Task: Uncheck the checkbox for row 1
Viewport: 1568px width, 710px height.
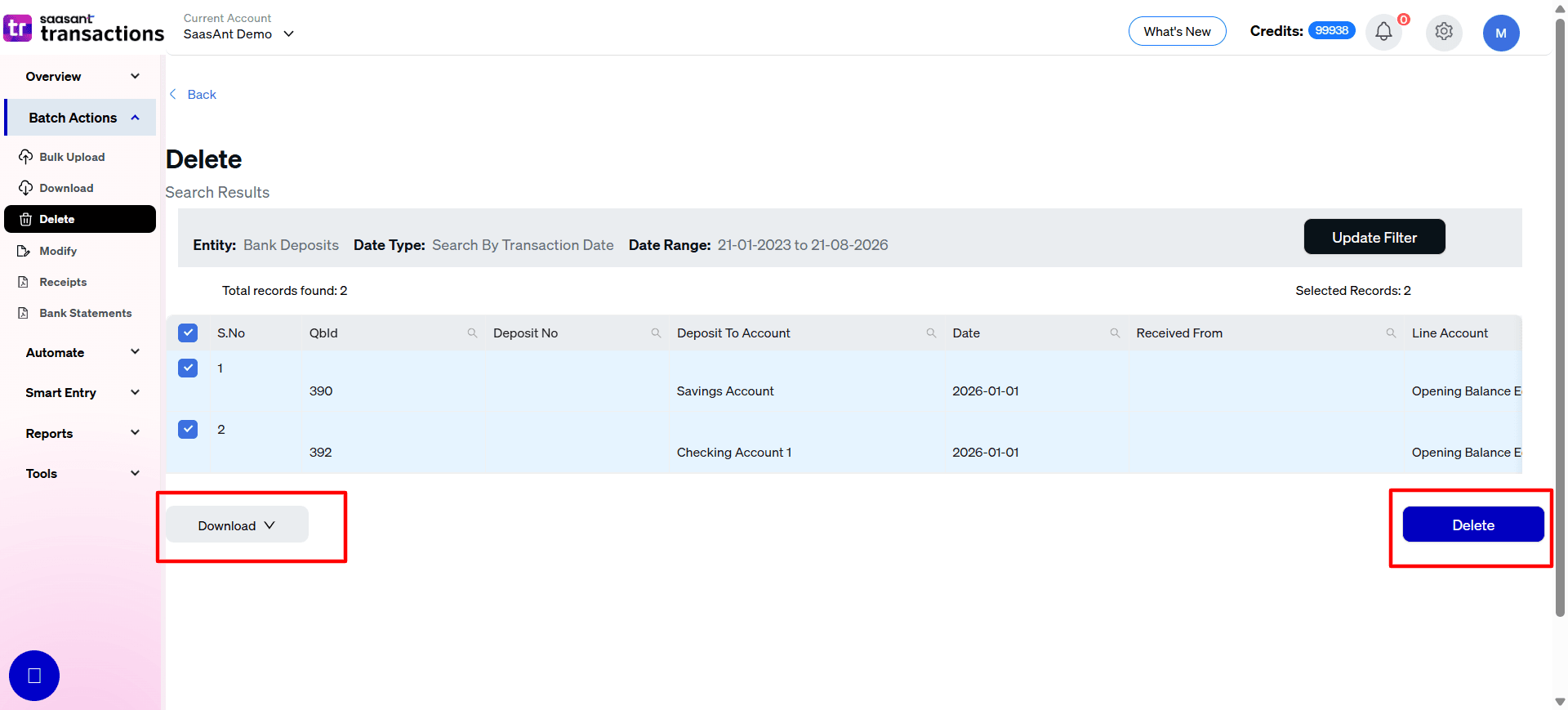Action: (188, 368)
